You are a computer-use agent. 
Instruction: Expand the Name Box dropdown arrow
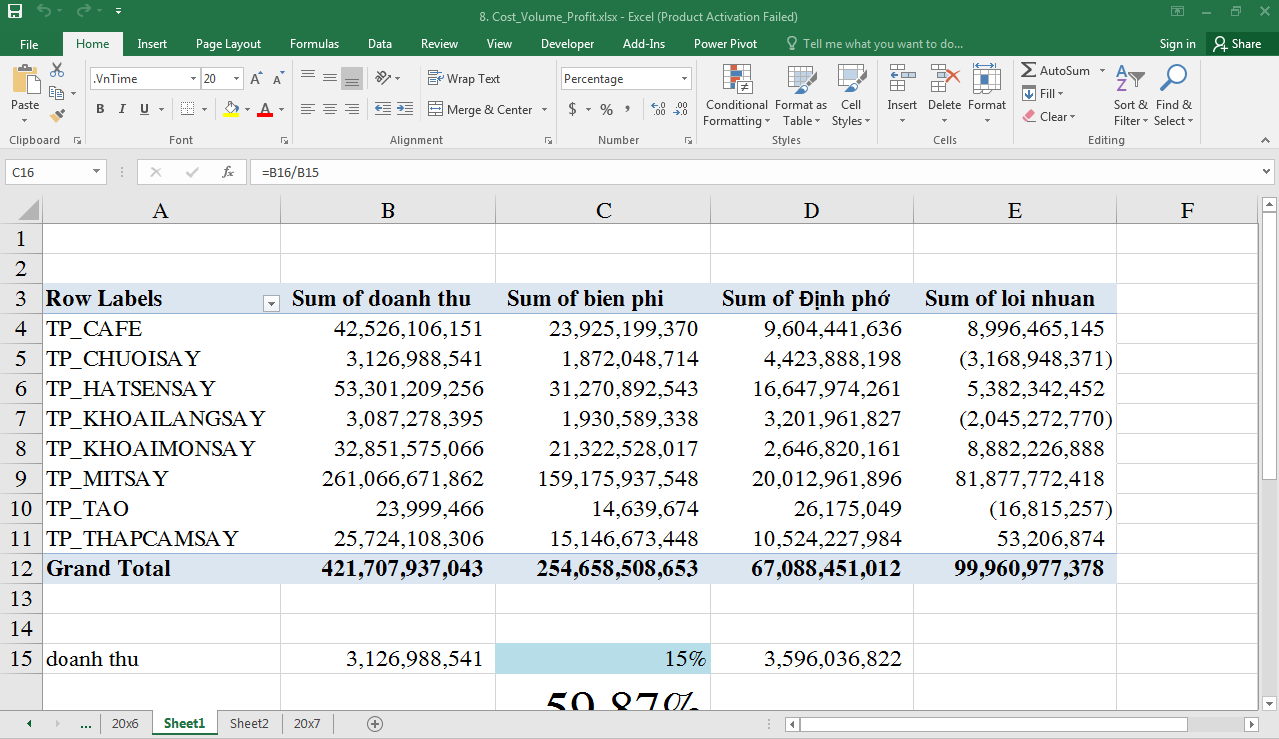[x=97, y=172]
